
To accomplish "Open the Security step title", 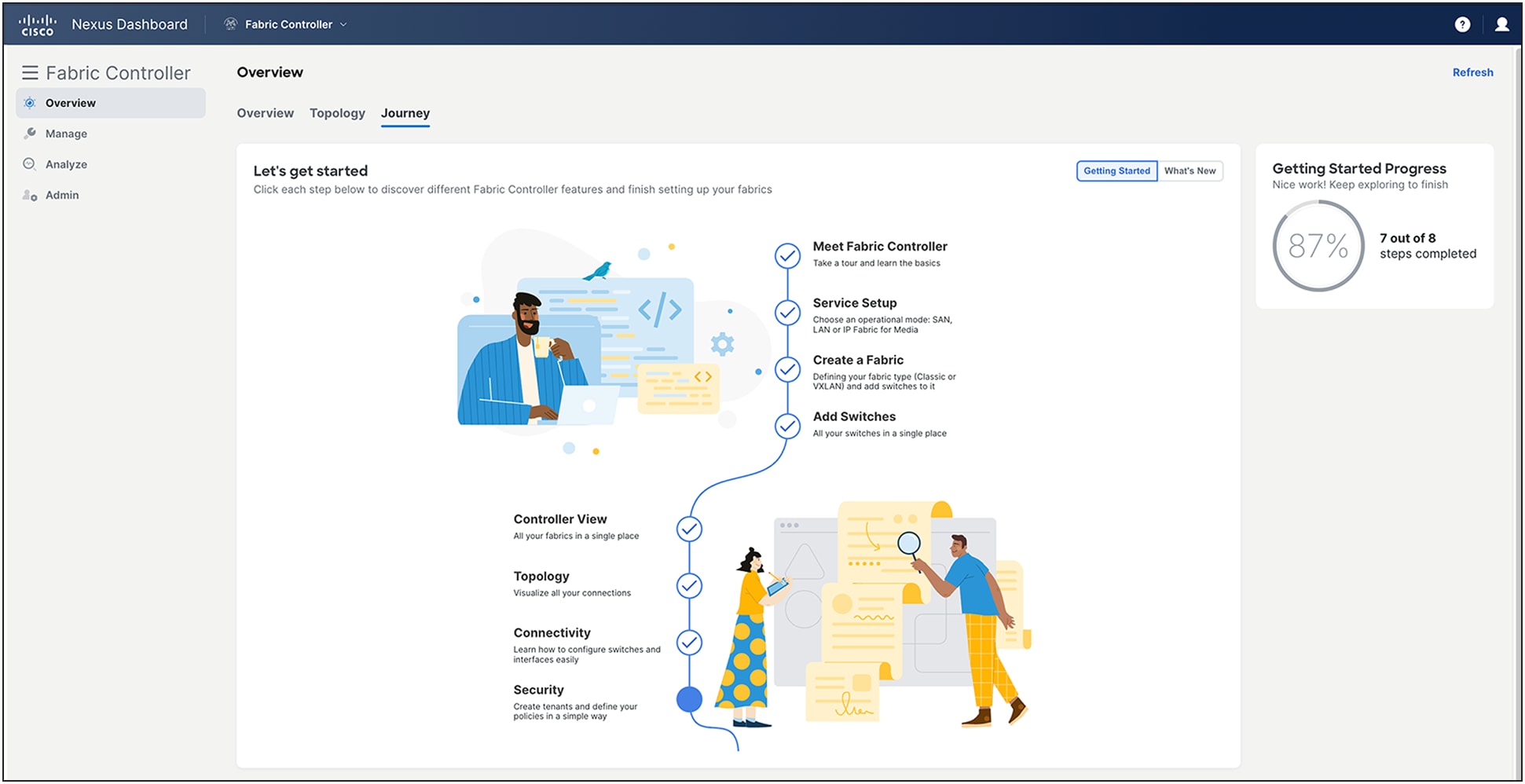I will point(538,690).
